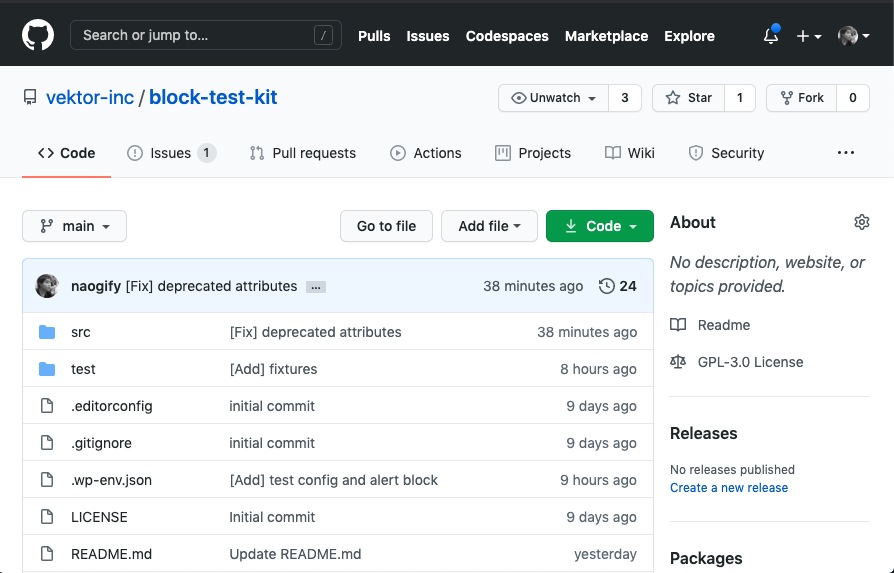Open Issues in the top navigation bar

(428, 36)
